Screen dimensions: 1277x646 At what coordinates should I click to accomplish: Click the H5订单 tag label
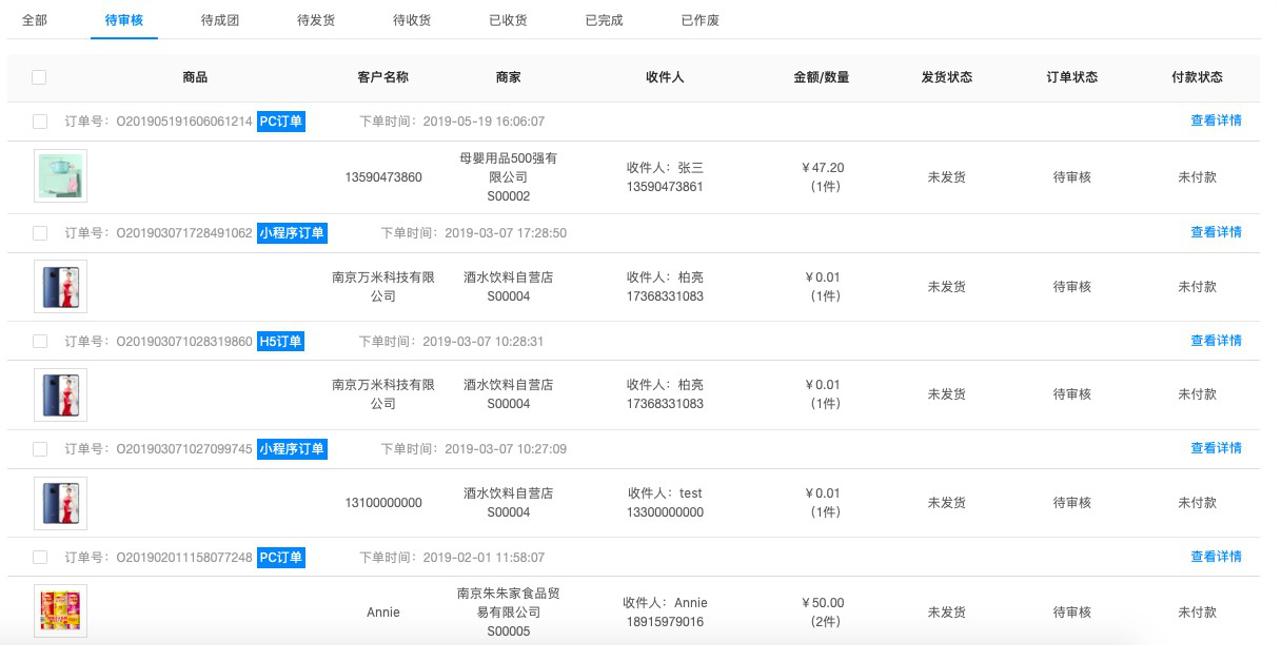click(281, 342)
